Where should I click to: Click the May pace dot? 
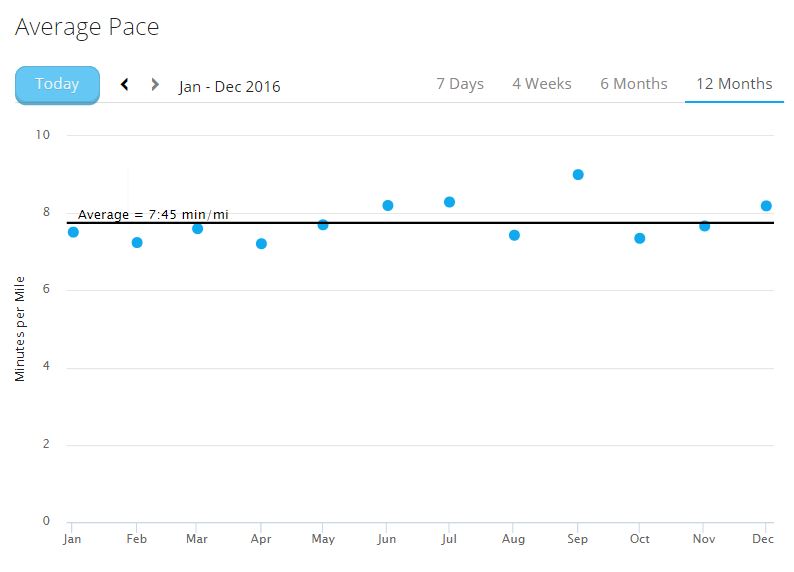pyautogui.click(x=323, y=225)
